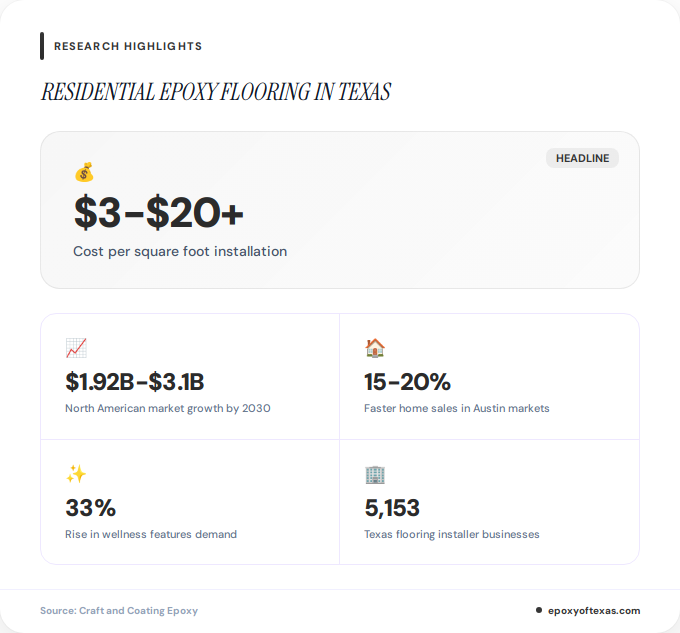680x633 pixels.
Task: Click the office building icon above 5,153
Action: [375, 474]
